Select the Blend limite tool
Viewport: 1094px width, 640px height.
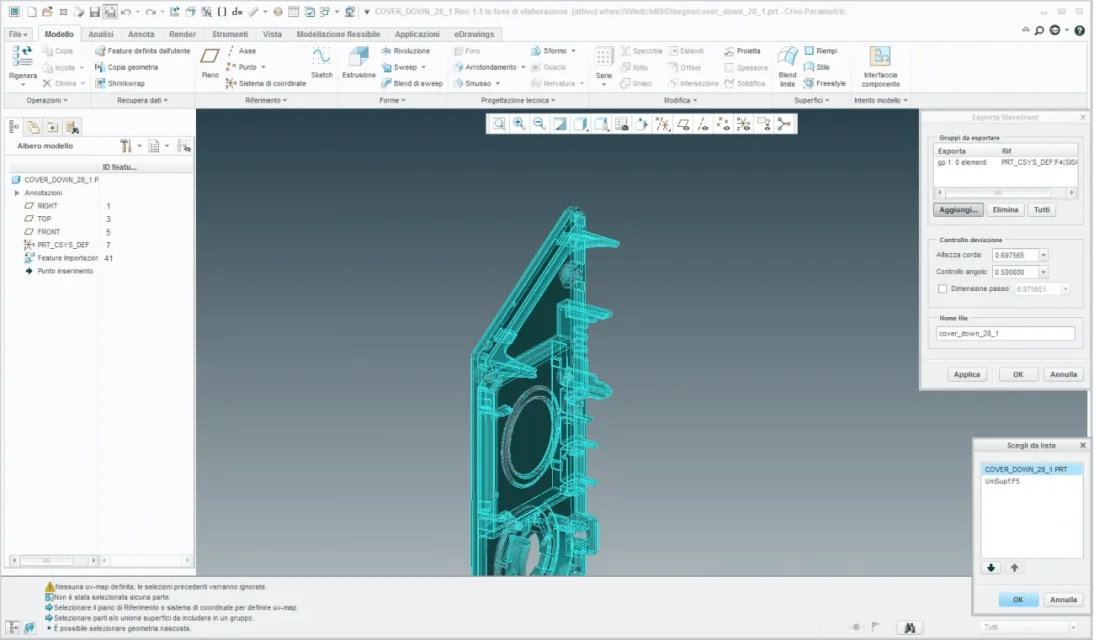click(x=787, y=64)
